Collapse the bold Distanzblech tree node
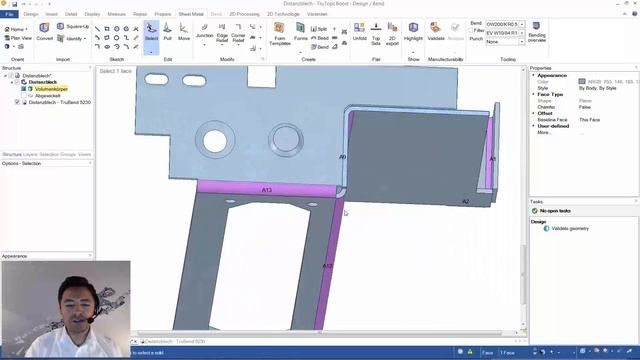This screenshot has width=640, height=360. 12,82
